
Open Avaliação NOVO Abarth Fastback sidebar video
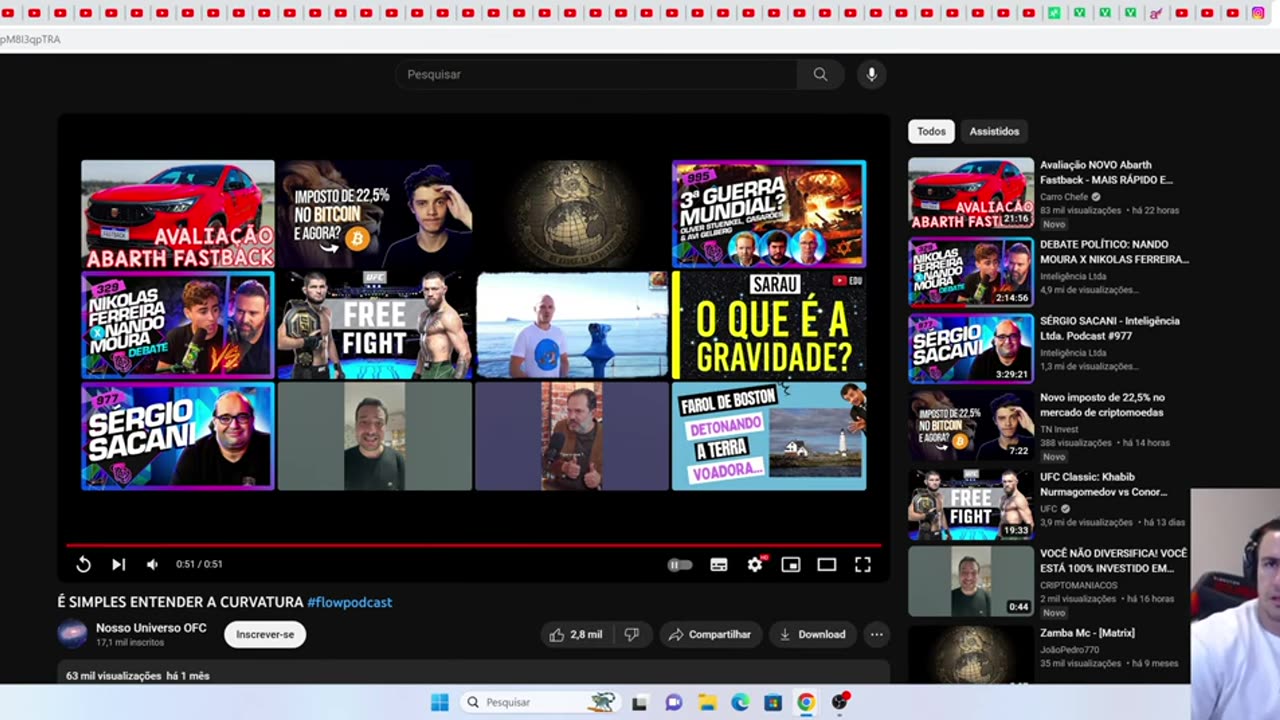coord(1106,172)
